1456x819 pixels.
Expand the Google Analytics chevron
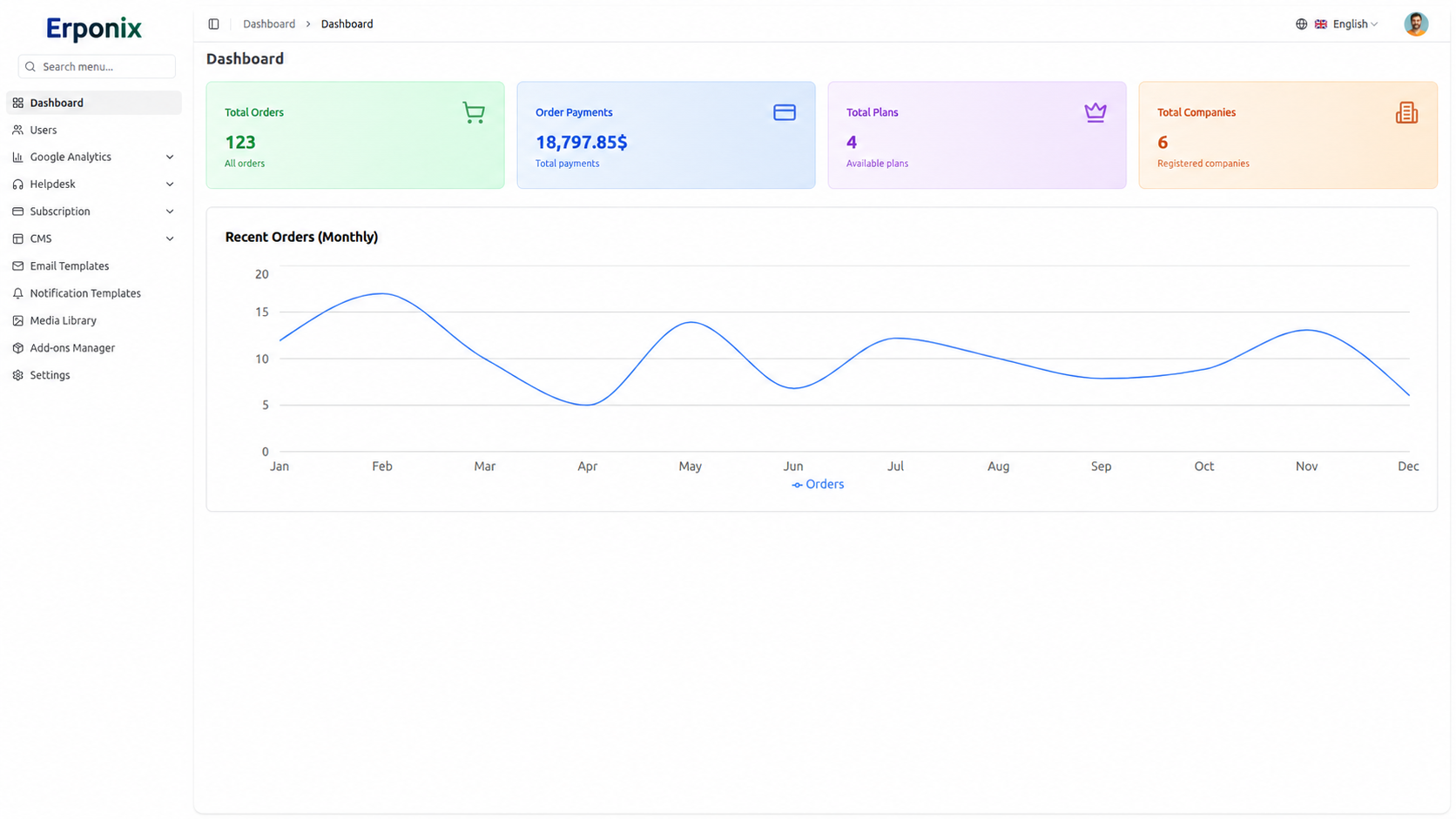(x=170, y=157)
